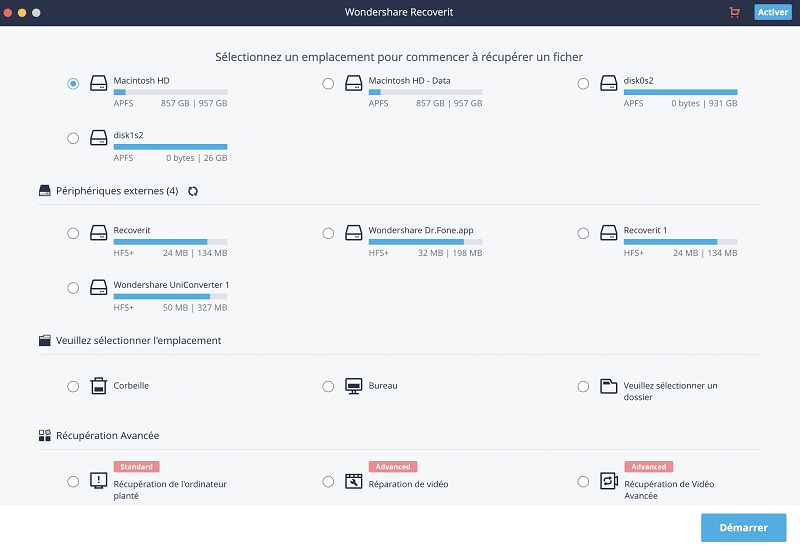Click the Standard badge
800x549 pixels.
(x=137, y=467)
